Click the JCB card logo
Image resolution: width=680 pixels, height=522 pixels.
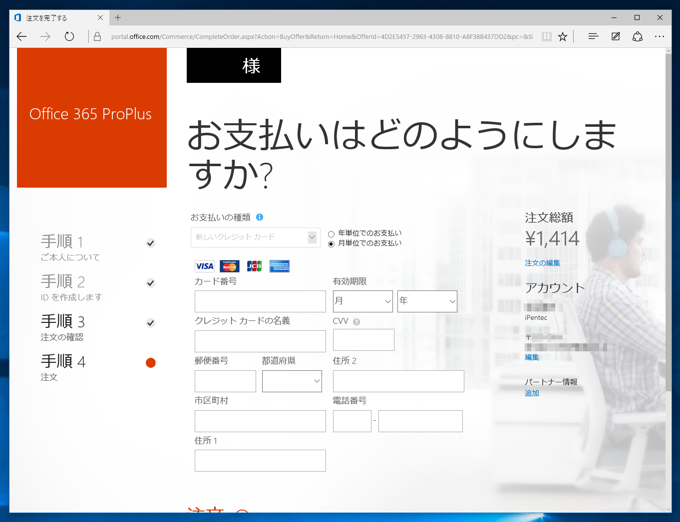[254, 266]
